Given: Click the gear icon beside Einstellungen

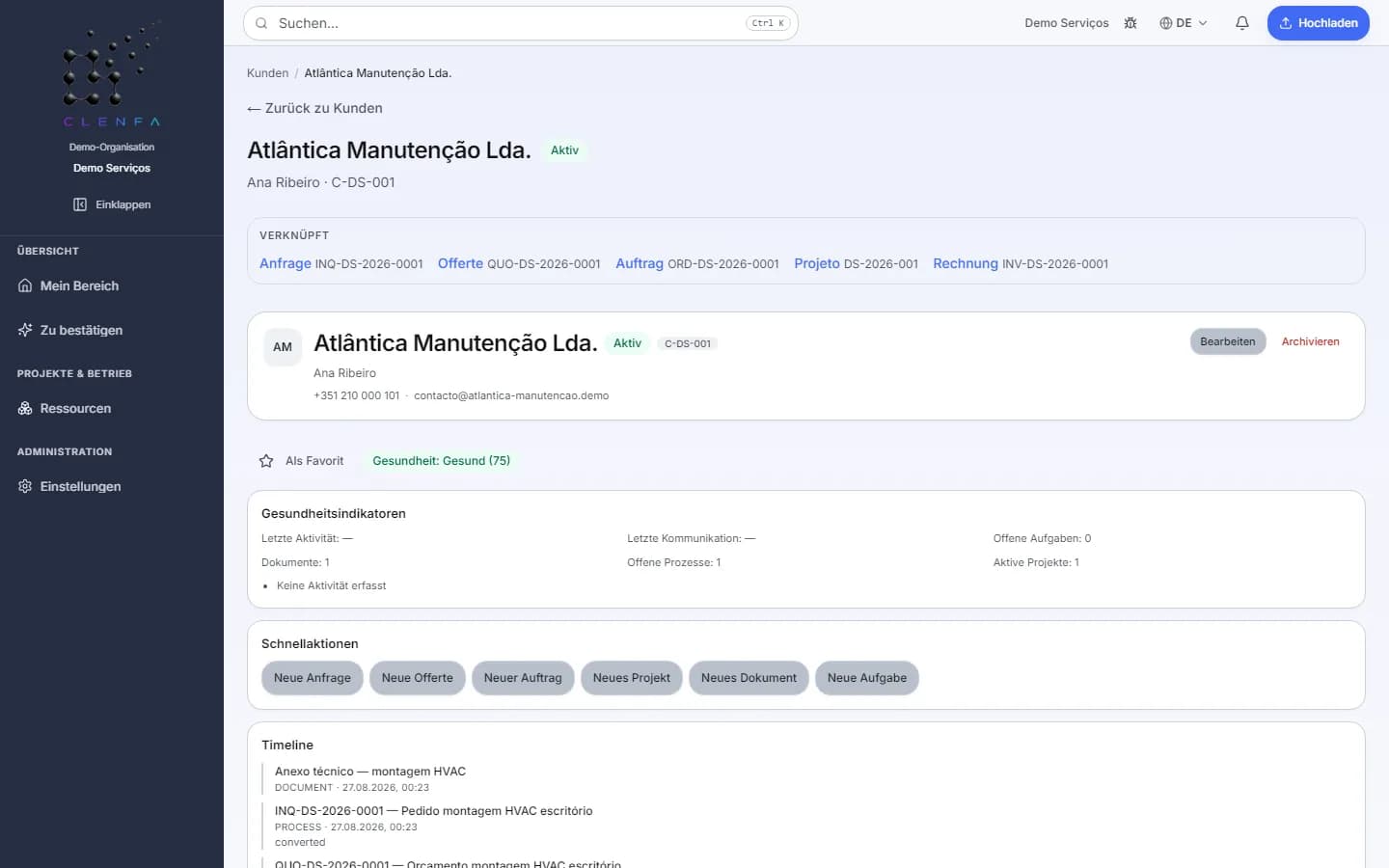Looking at the screenshot, I should point(25,486).
